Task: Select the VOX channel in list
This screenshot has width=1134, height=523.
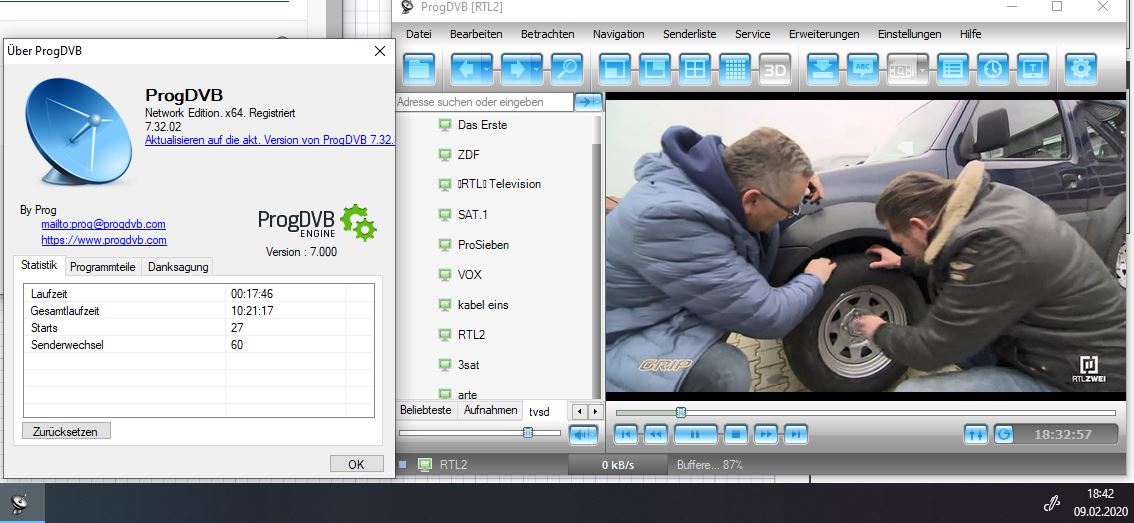Action: [469, 274]
